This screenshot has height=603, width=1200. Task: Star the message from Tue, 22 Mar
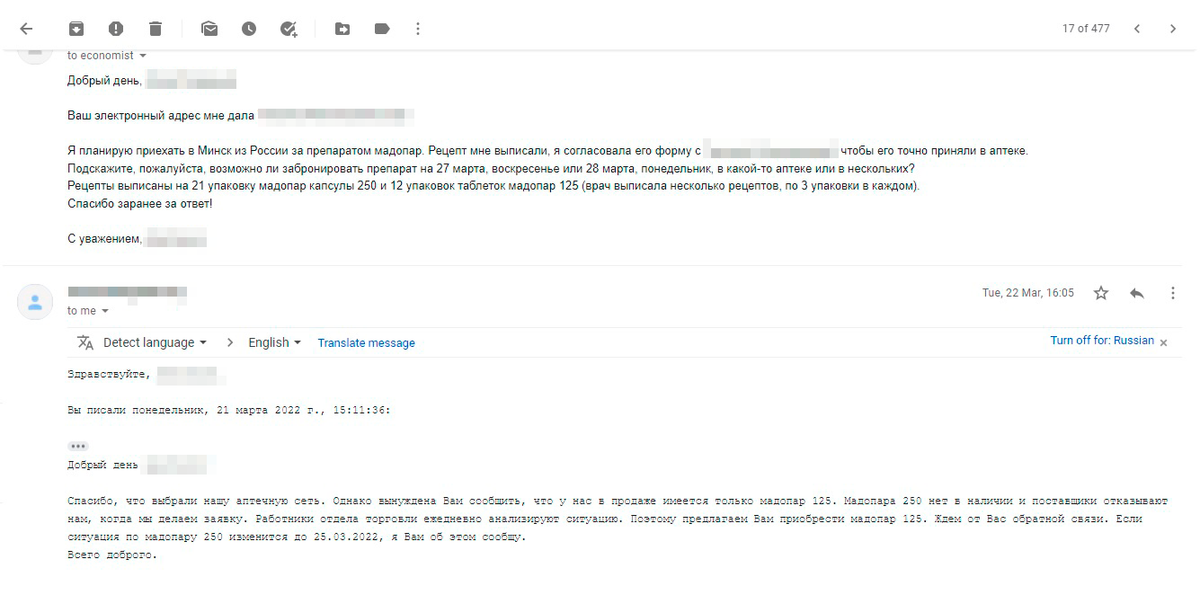tap(1101, 293)
